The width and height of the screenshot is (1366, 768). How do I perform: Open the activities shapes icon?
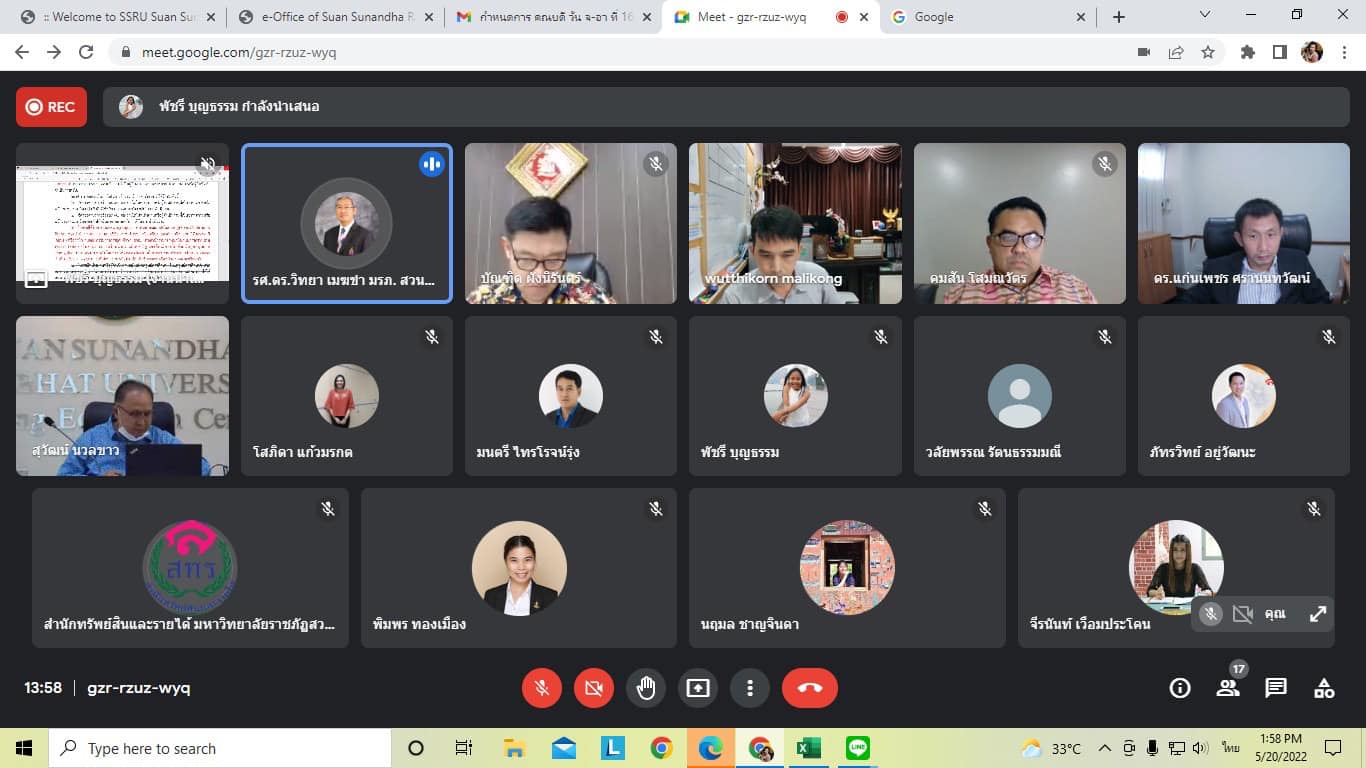click(x=1324, y=688)
